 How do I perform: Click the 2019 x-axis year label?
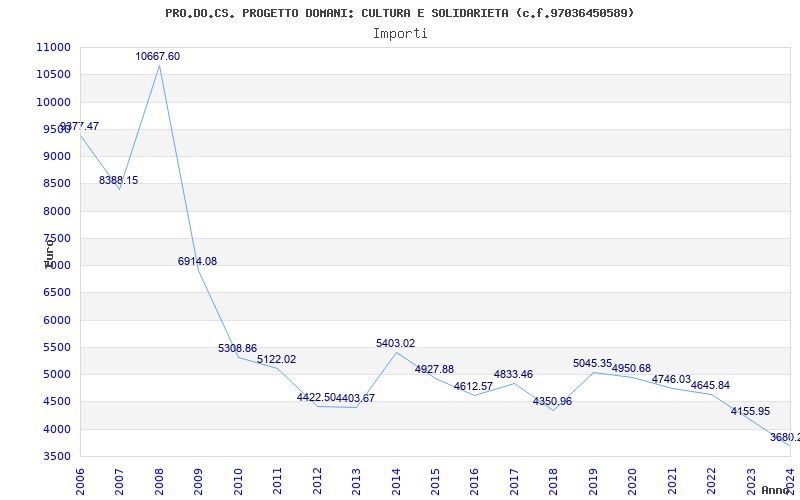593,481
